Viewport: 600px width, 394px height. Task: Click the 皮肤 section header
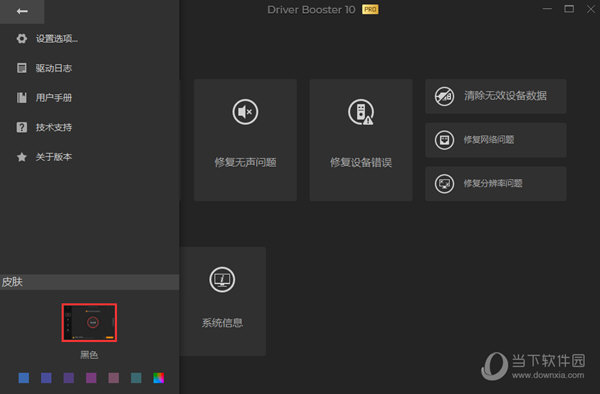89,282
